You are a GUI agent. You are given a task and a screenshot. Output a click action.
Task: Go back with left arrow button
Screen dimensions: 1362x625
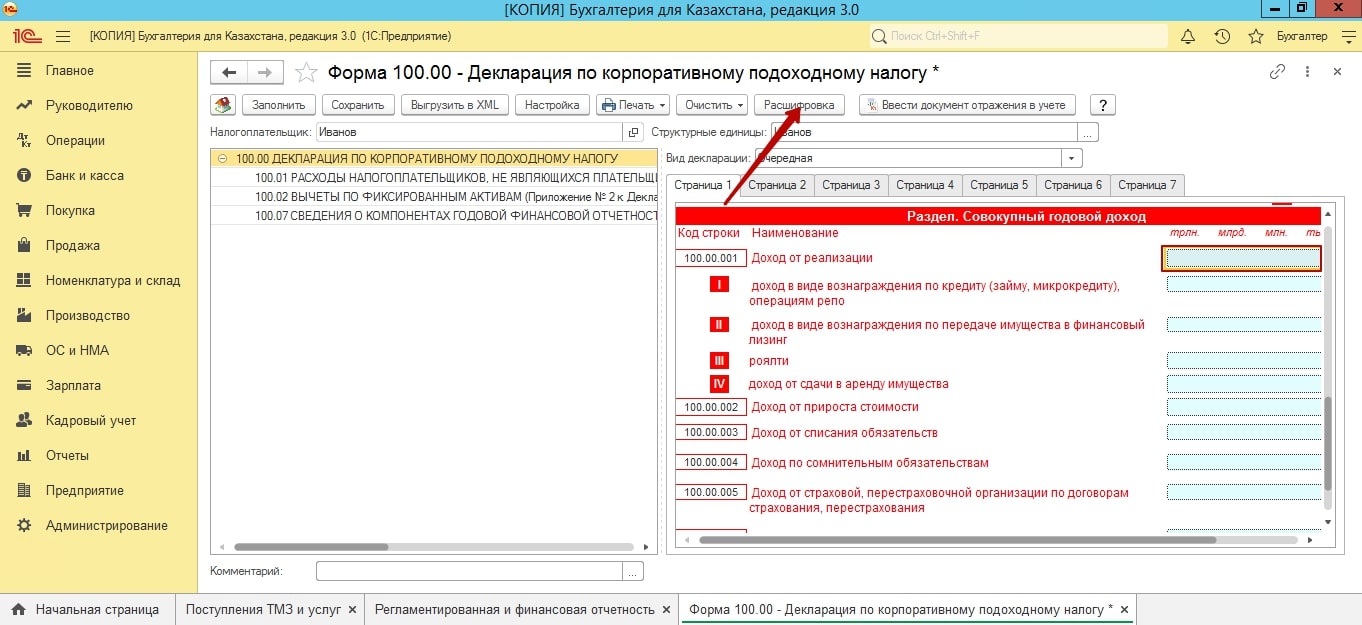click(230, 72)
